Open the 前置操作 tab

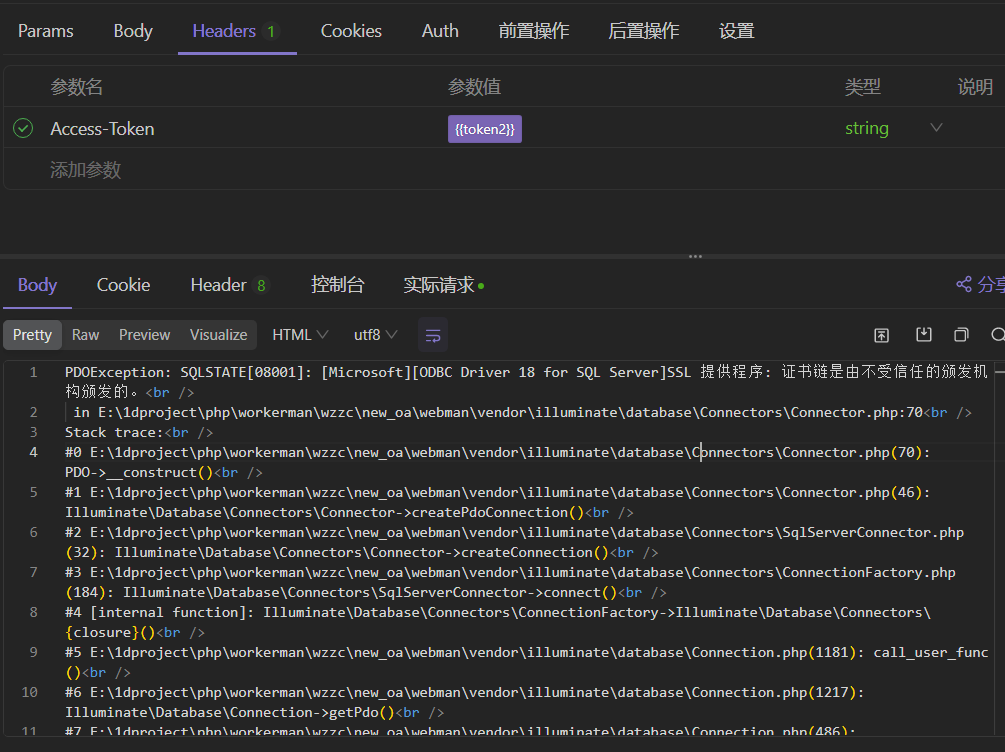pyautogui.click(x=533, y=31)
